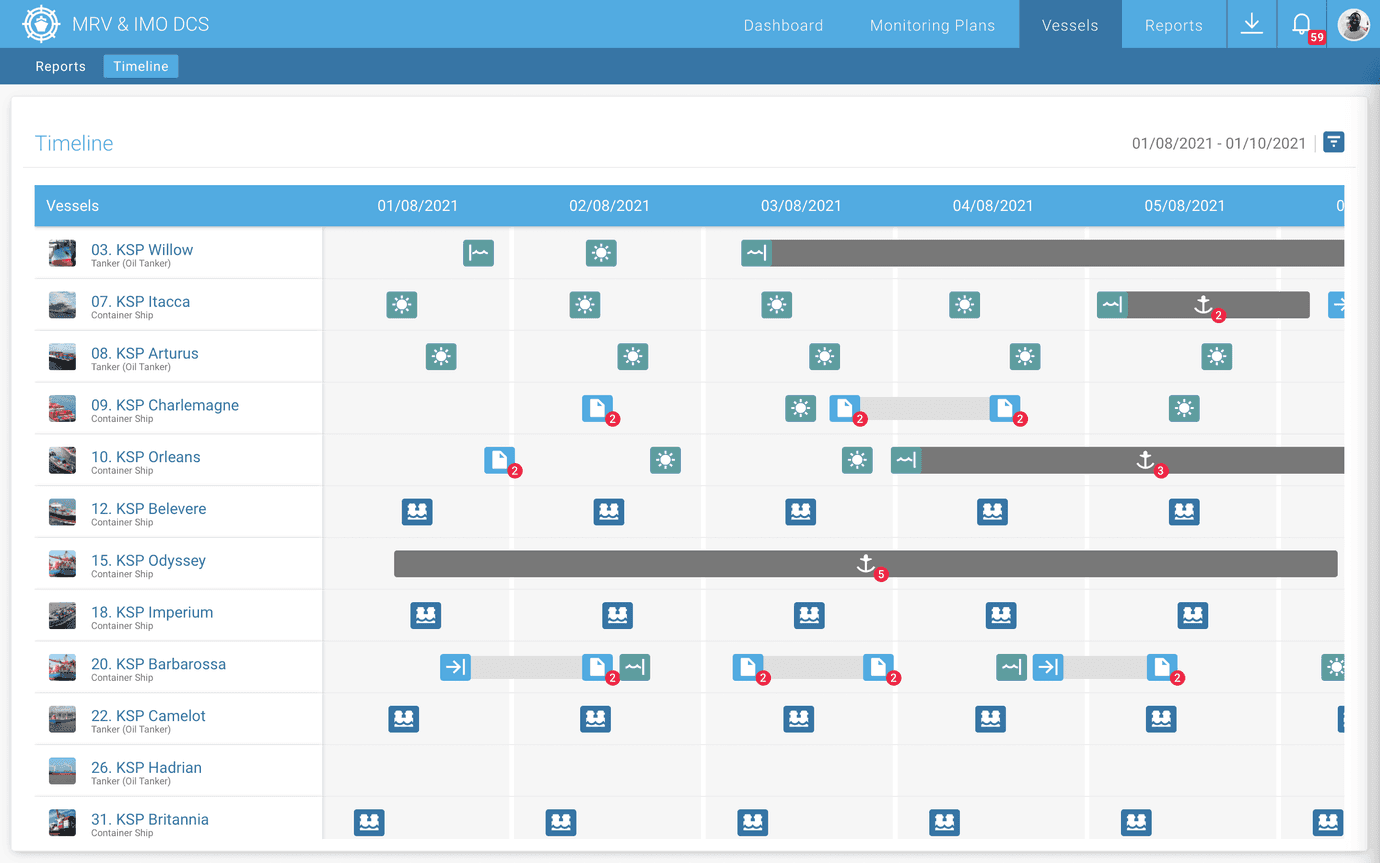Viewport: 1380px width, 863px height.
Task: Open the user profile avatar
Action: click(x=1354, y=24)
